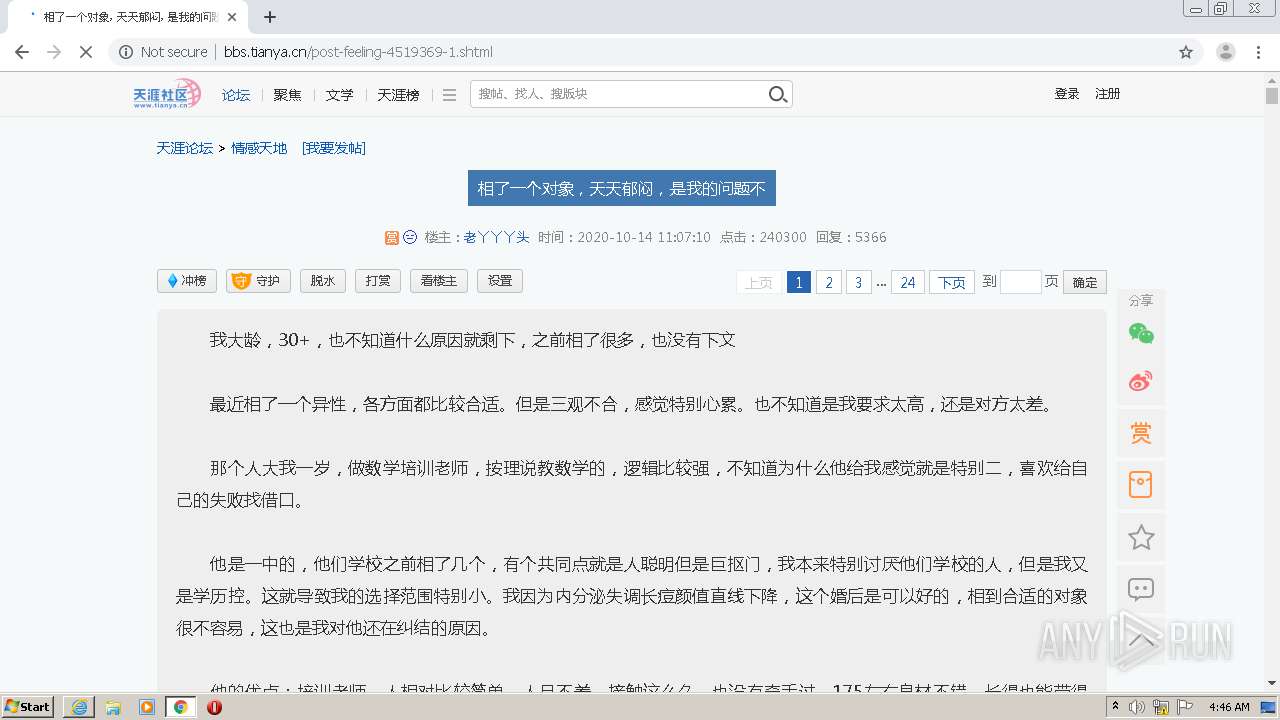The width and height of the screenshot is (1280, 720).
Task: Focus the page number jump input field
Action: pyautogui.click(x=1021, y=282)
